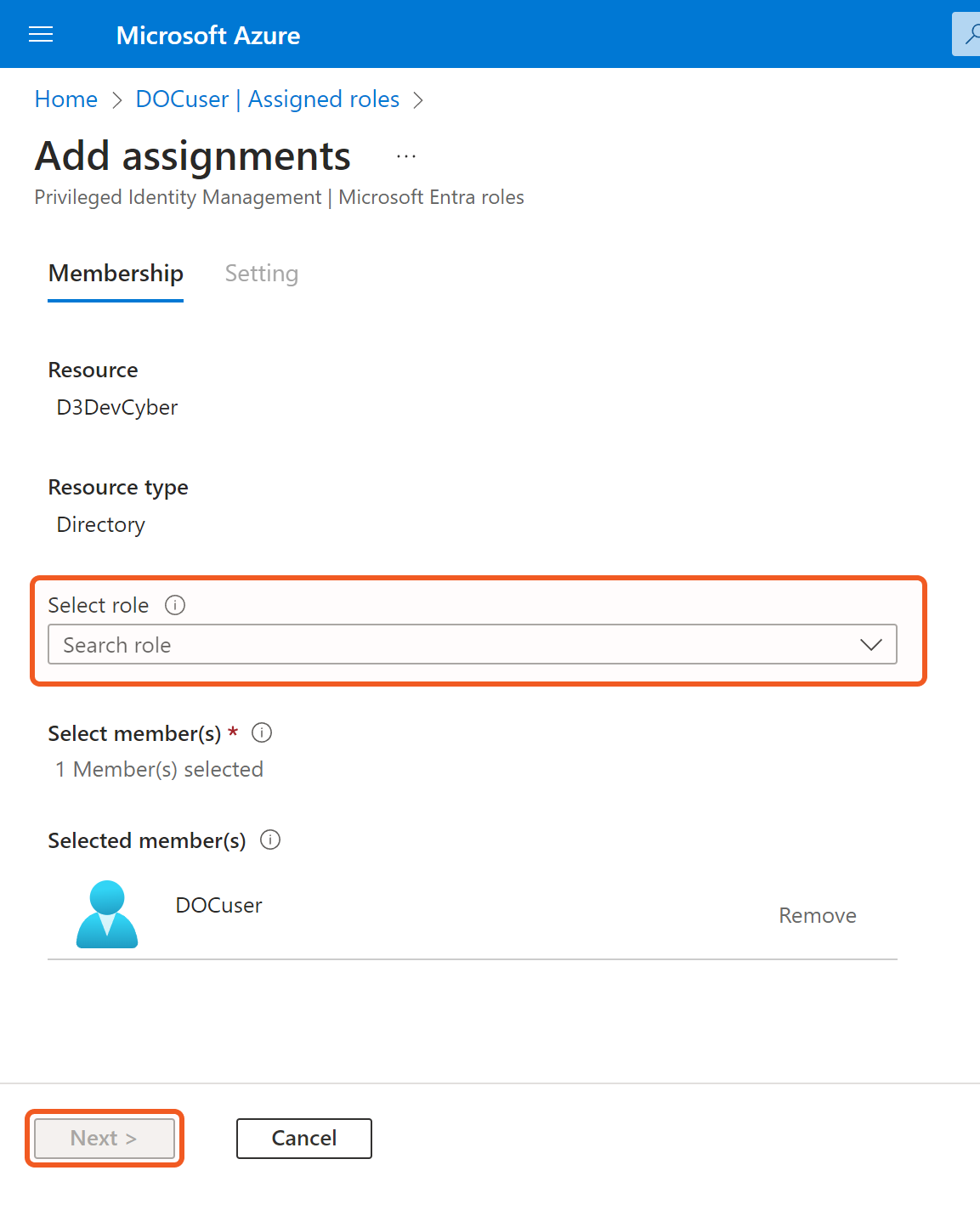
Task: Remove DOCuser from selected members
Action: click(x=817, y=915)
